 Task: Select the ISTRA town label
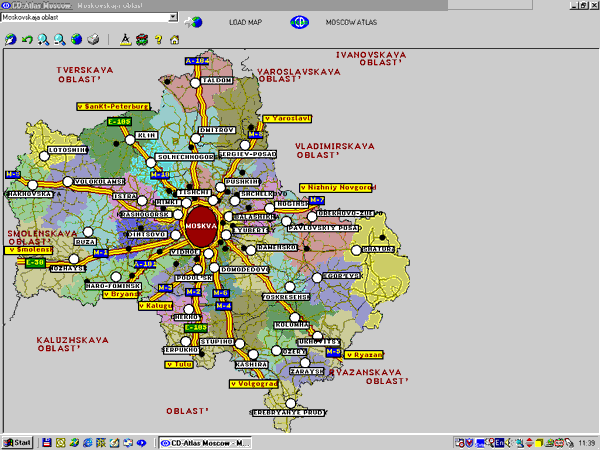click(x=124, y=196)
